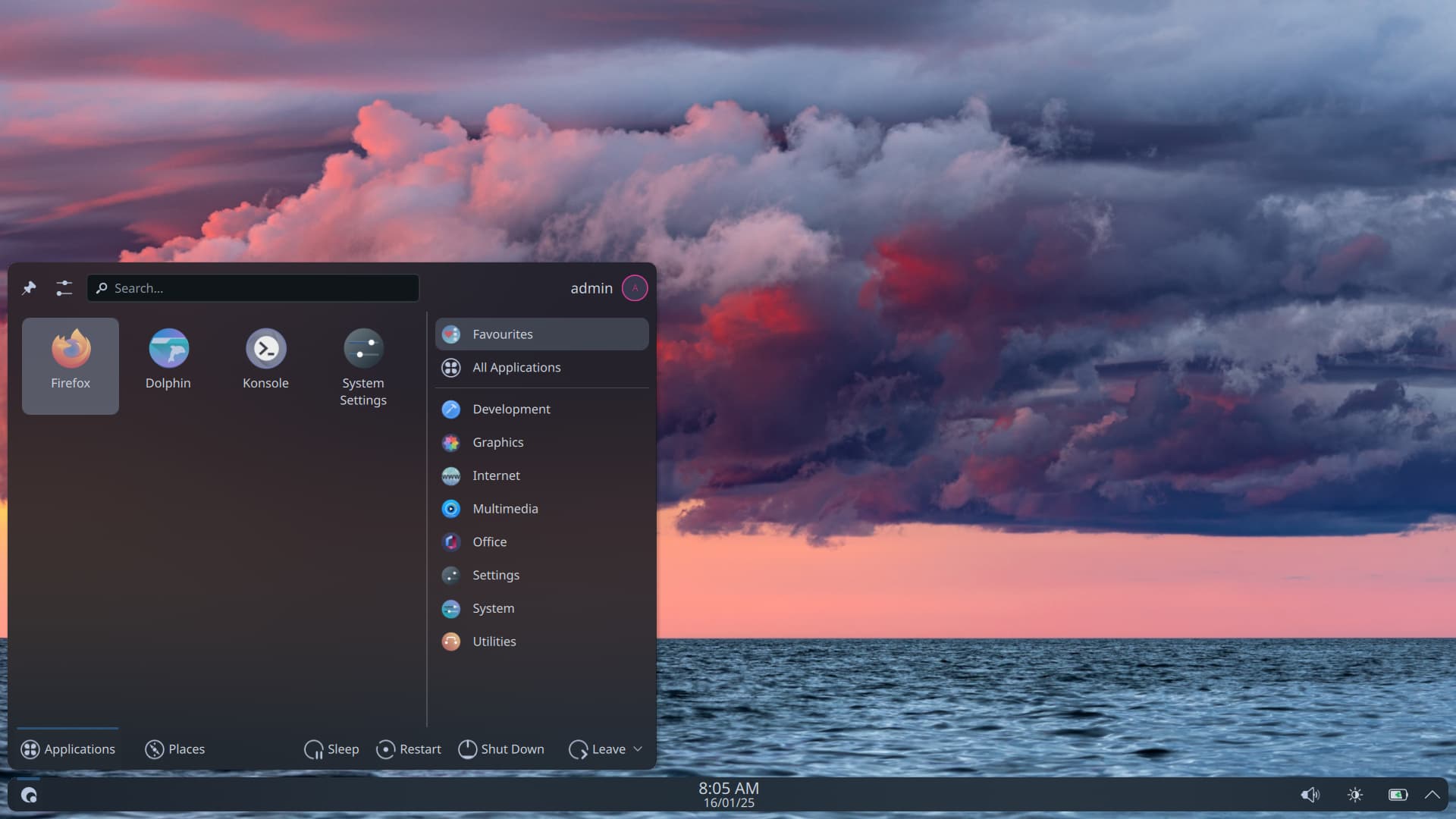Click the Sleep button
This screenshot has width=1456, height=819.
pyautogui.click(x=331, y=749)
